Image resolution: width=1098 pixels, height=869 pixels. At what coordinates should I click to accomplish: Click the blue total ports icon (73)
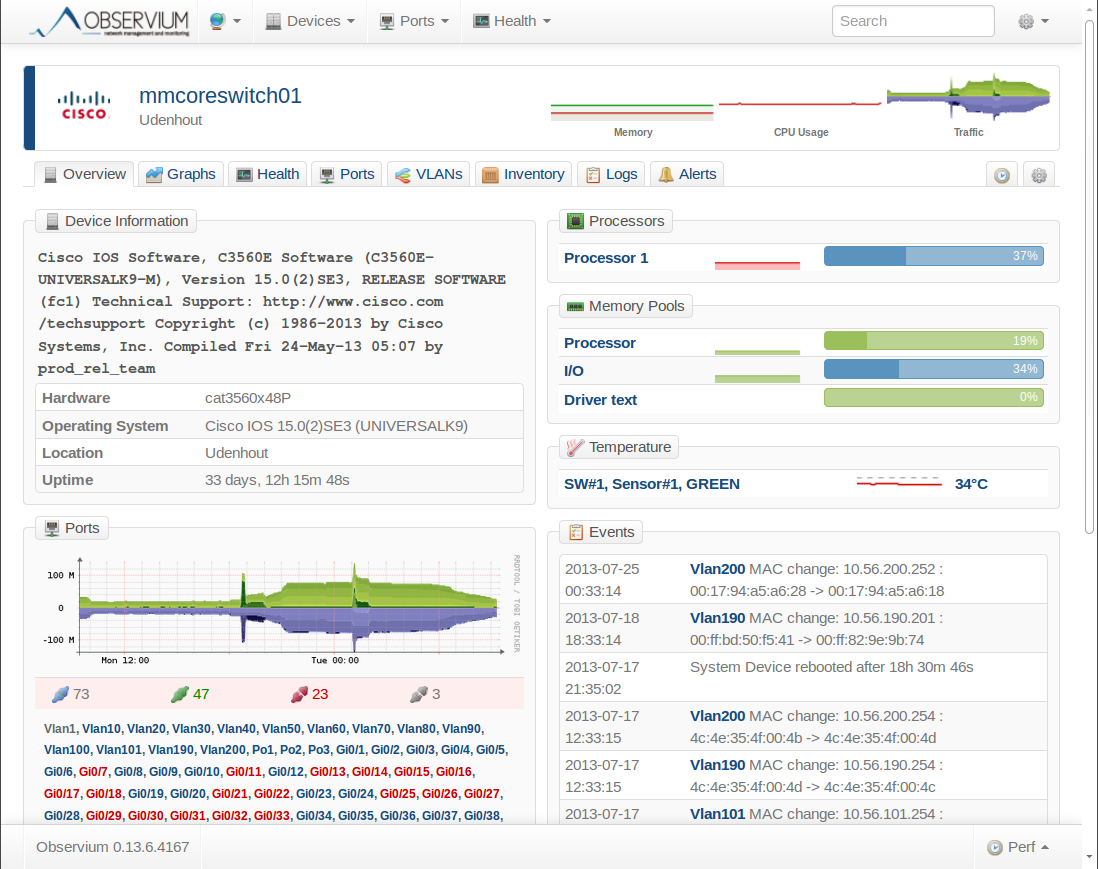pyautogui.click(x=60, y=694)
